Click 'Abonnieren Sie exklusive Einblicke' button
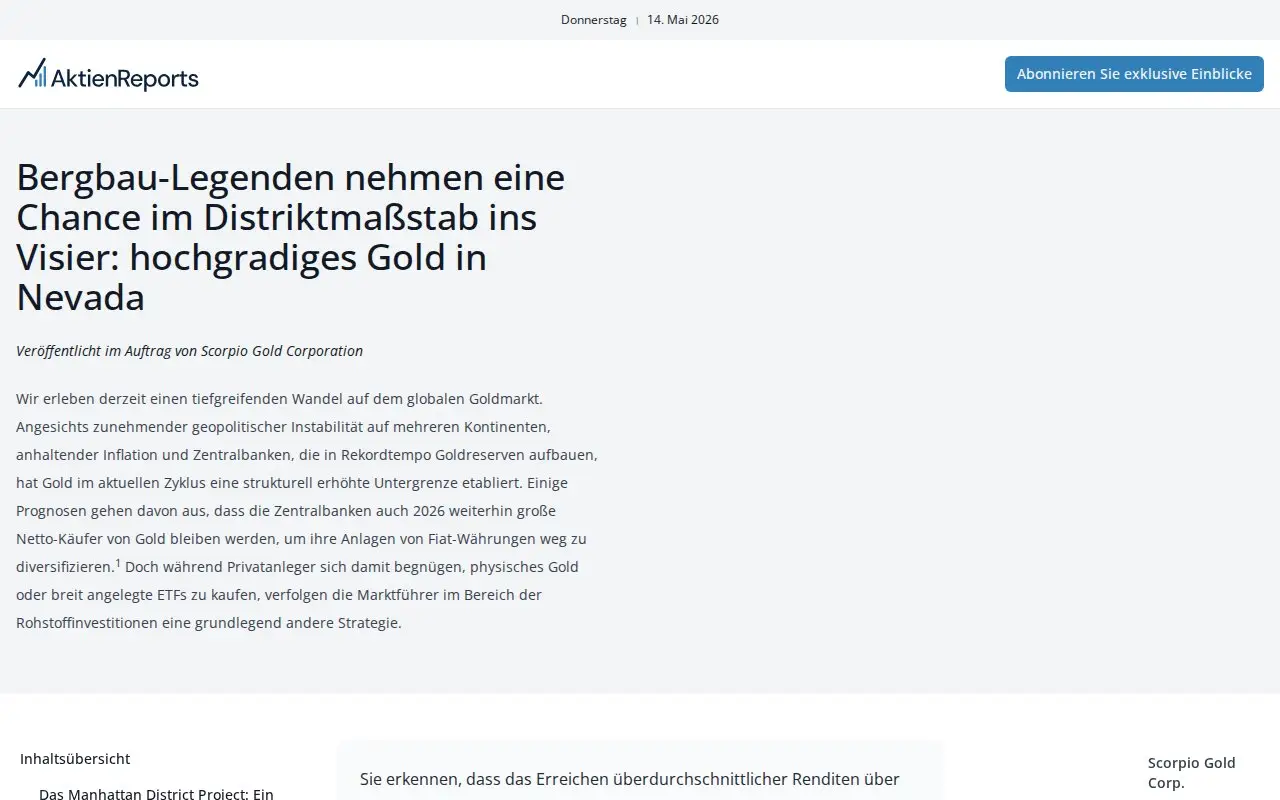 (x=1134, y=74)
